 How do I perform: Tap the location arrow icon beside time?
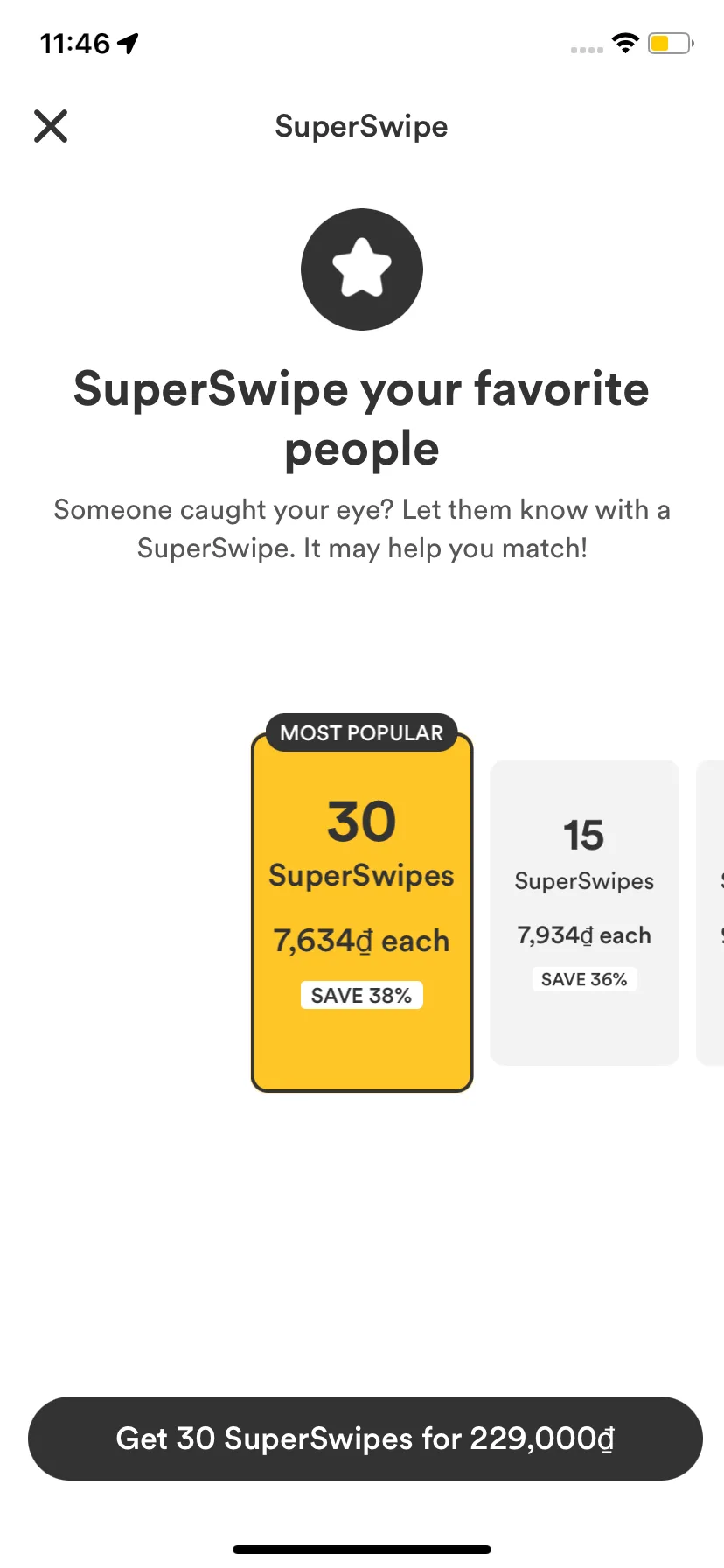pos(129,43)
